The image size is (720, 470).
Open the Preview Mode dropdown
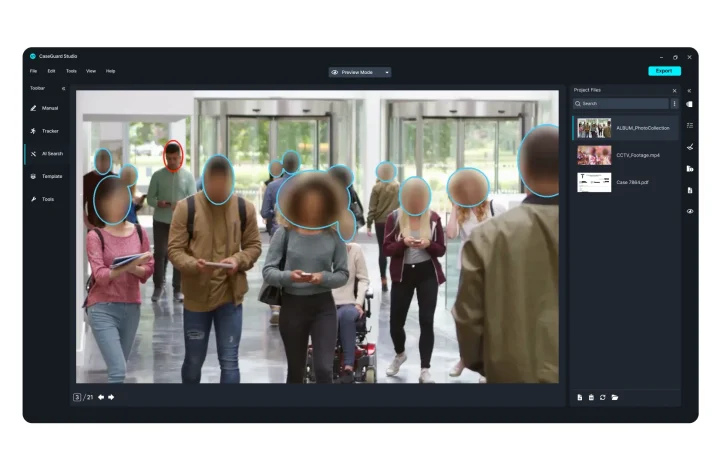pos(360,72)
